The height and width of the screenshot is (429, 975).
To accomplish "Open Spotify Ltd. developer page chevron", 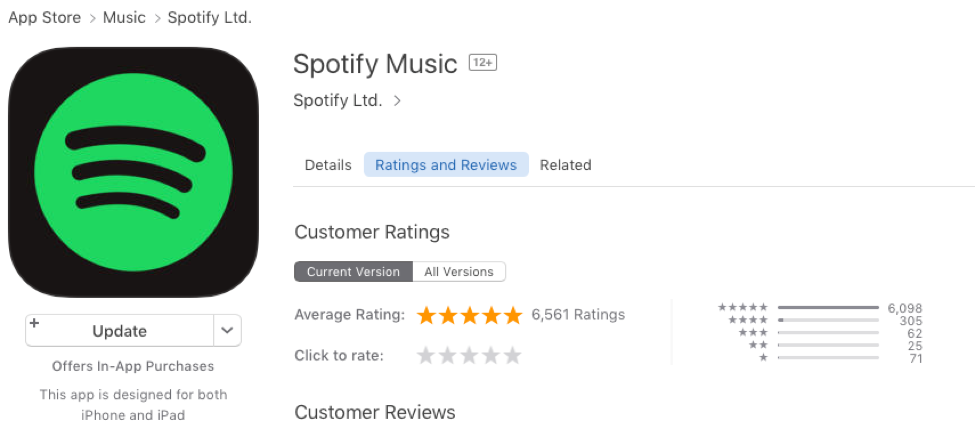I will click(x=397, y=101).
